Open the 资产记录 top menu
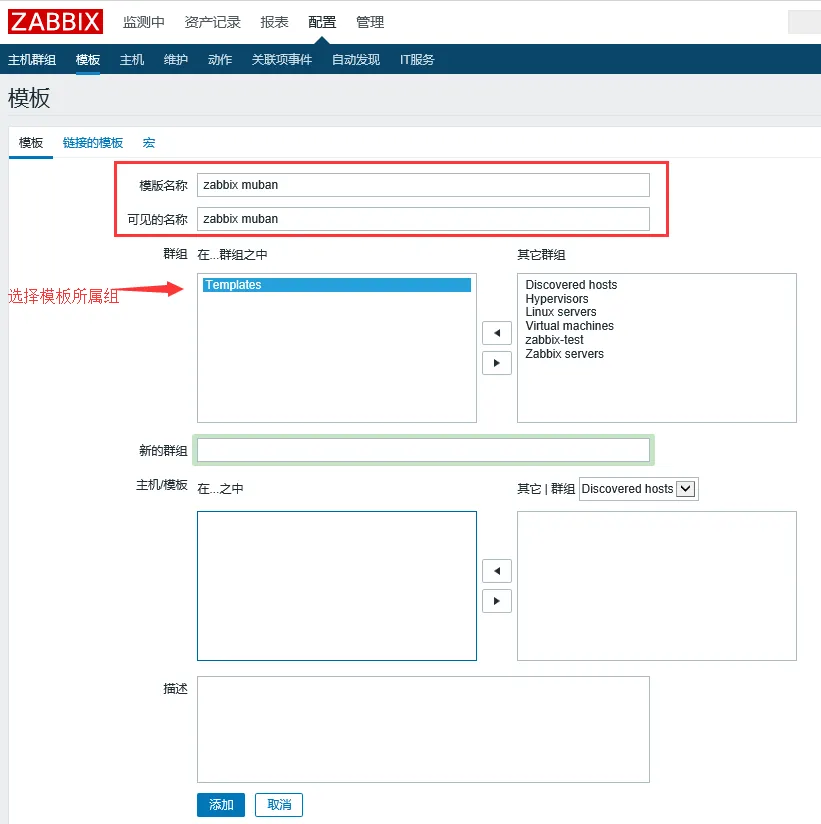Screen dimensions: 821x824 point(212,22)
